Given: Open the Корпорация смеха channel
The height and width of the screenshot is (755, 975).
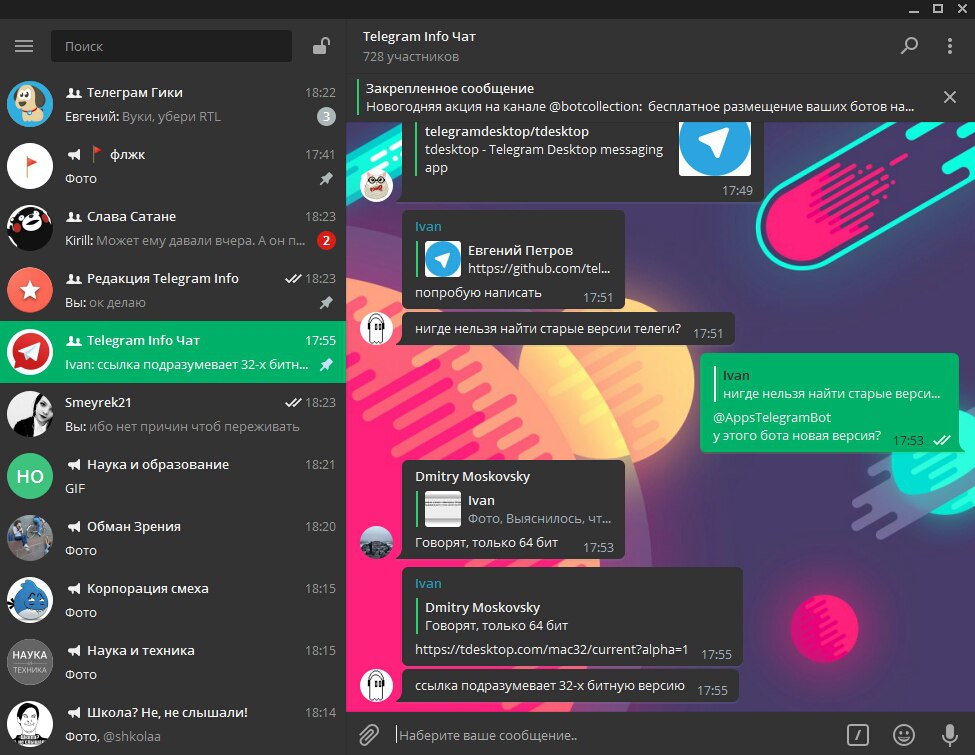Looking at the screenshot, I should coord(173,600).
